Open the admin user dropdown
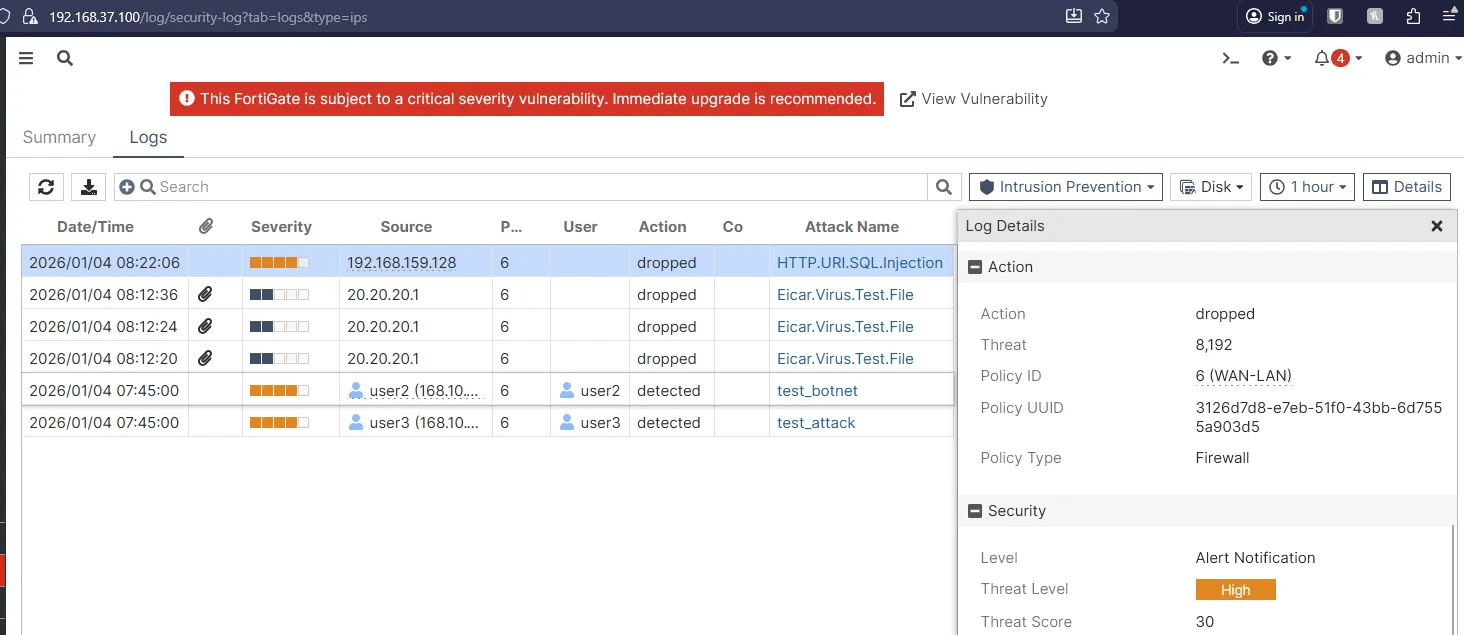This screenshot has width=1464, height=635. (1421, 58)
